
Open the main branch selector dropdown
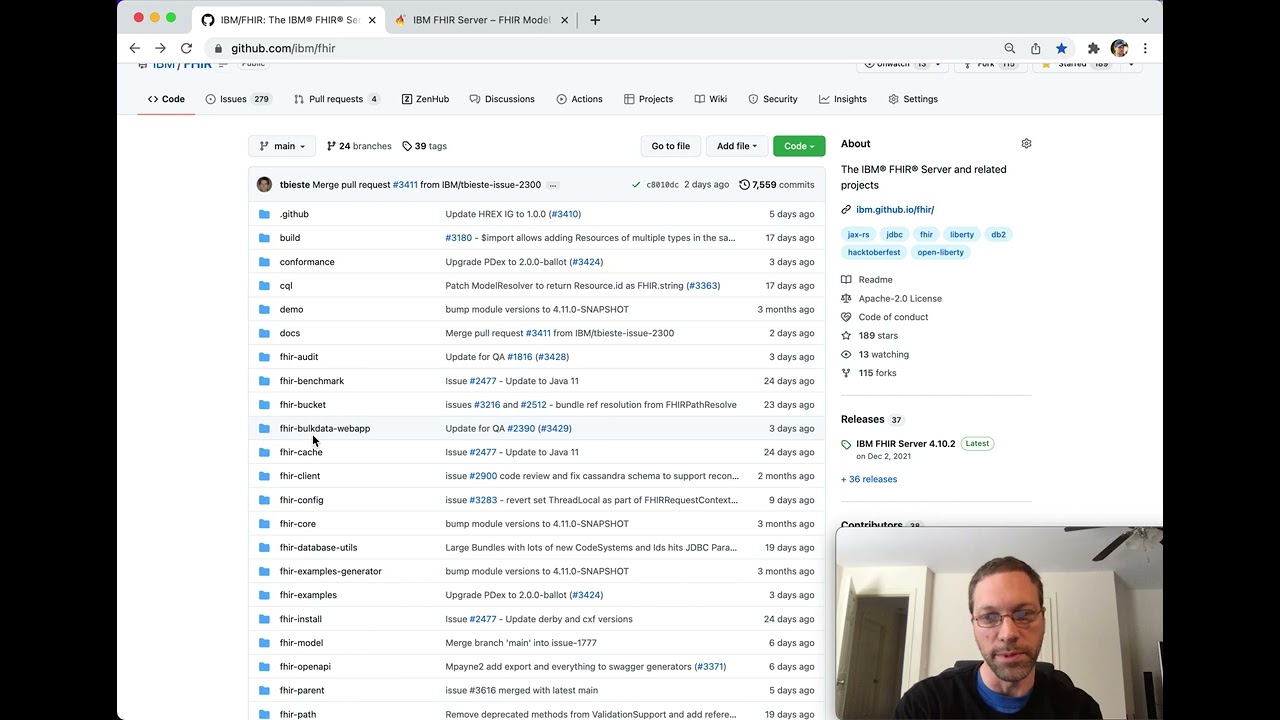coord(282,146)
